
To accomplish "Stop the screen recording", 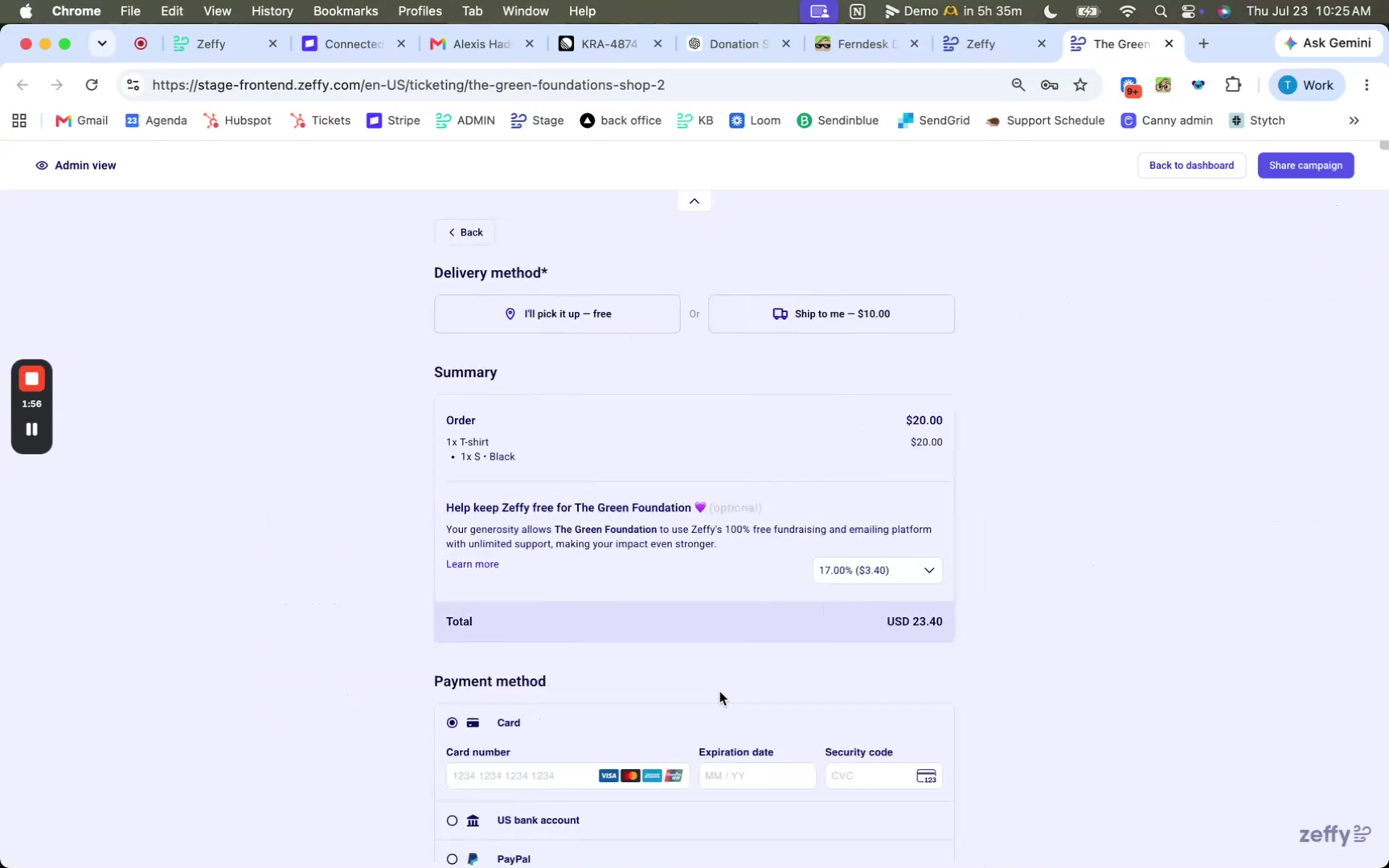I will click(x=31, y=379).
